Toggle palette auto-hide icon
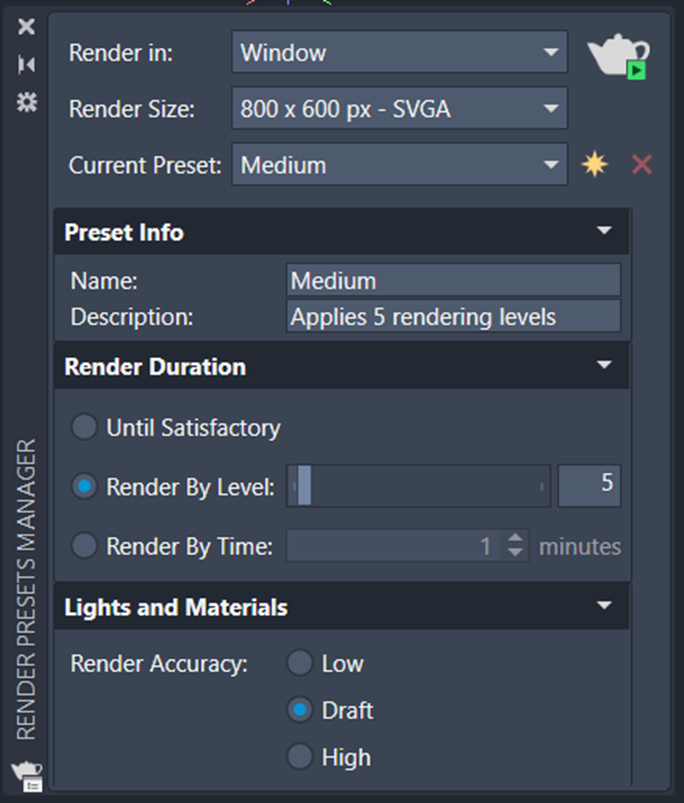684x803 pixels. [x=26, y=65]
